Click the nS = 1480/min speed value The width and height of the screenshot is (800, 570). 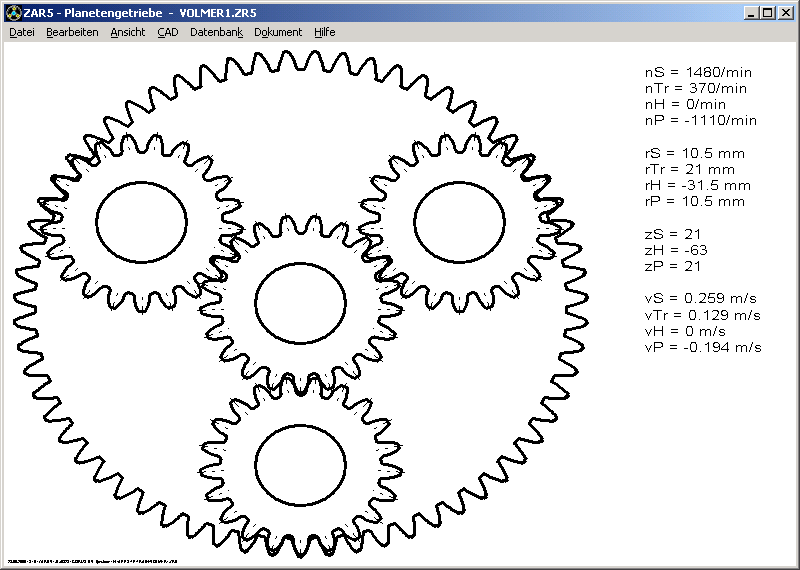(699, 72)
